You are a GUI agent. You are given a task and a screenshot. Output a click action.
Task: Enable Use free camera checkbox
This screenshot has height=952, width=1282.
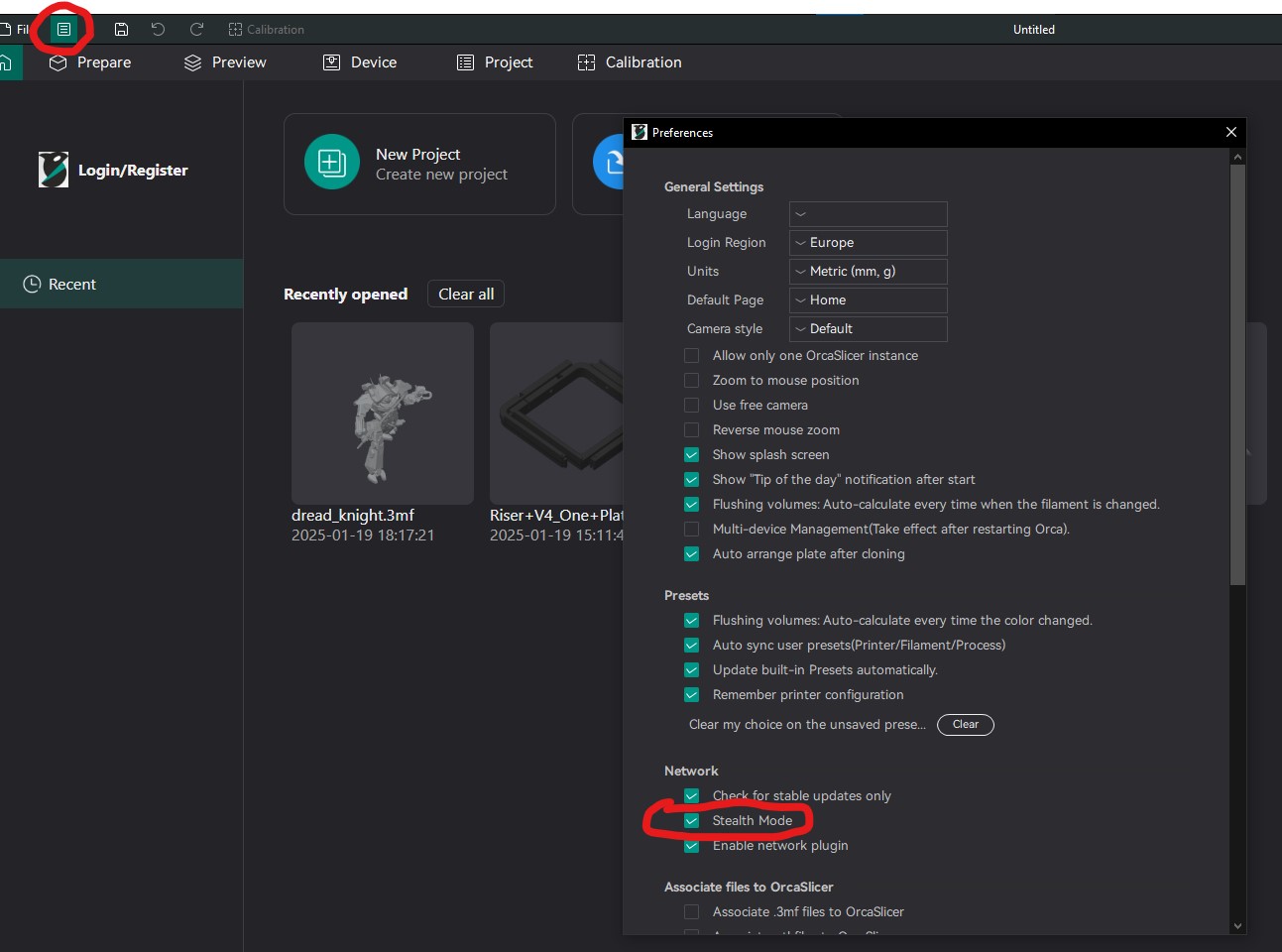click(692, 406)
